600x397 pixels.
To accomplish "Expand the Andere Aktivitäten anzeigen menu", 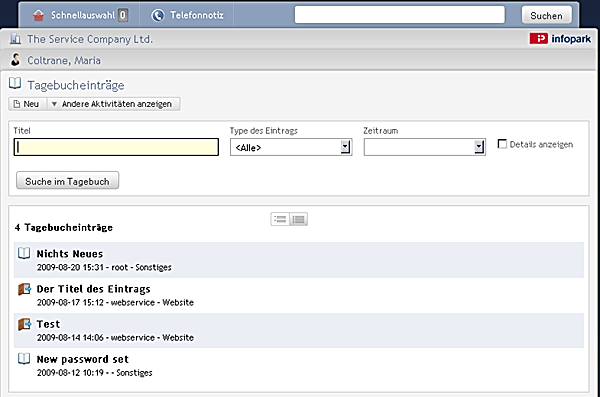I will (113, 104).
